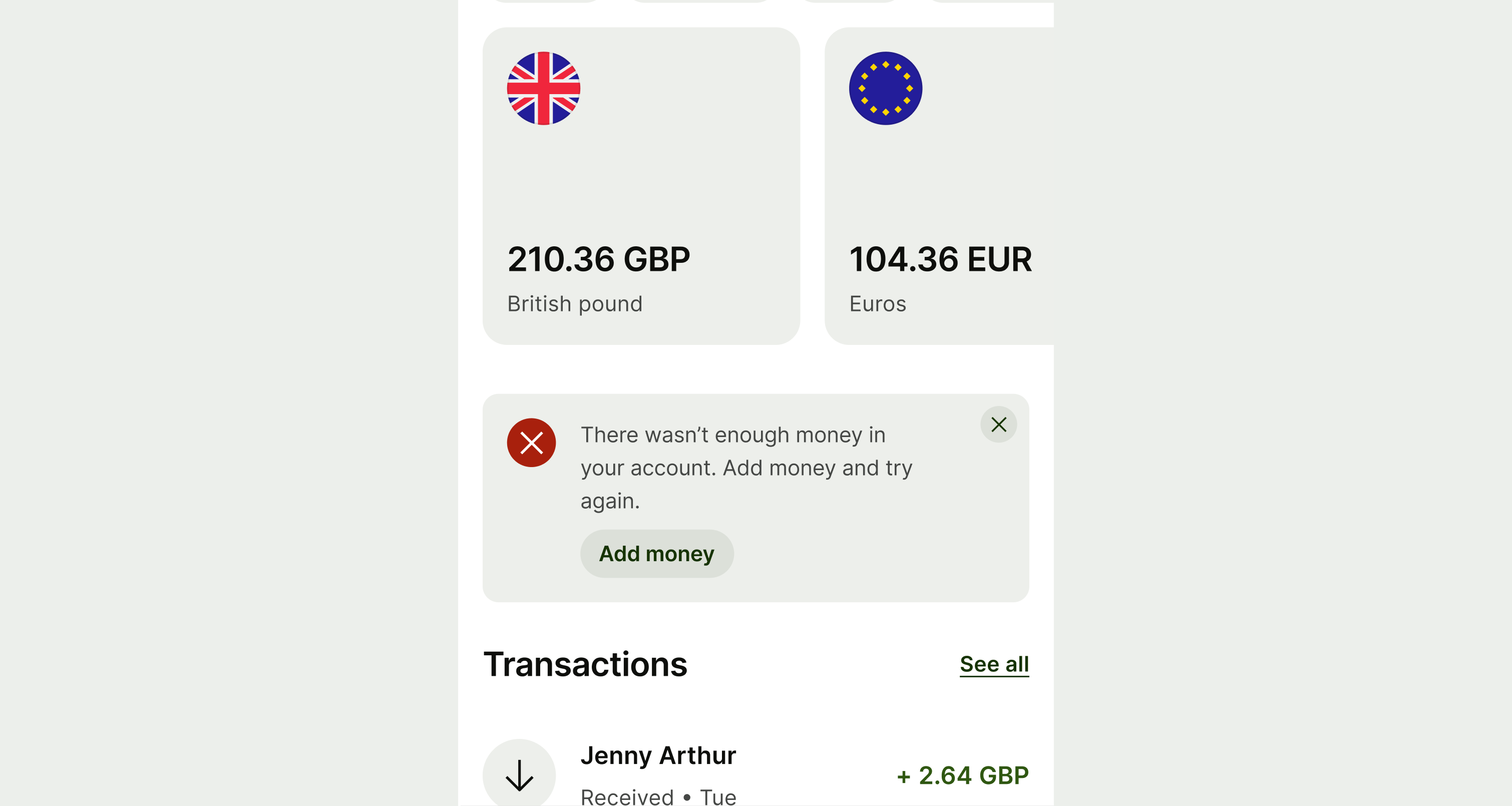
Task: Click the red error icon
Action: pos(531,443)
